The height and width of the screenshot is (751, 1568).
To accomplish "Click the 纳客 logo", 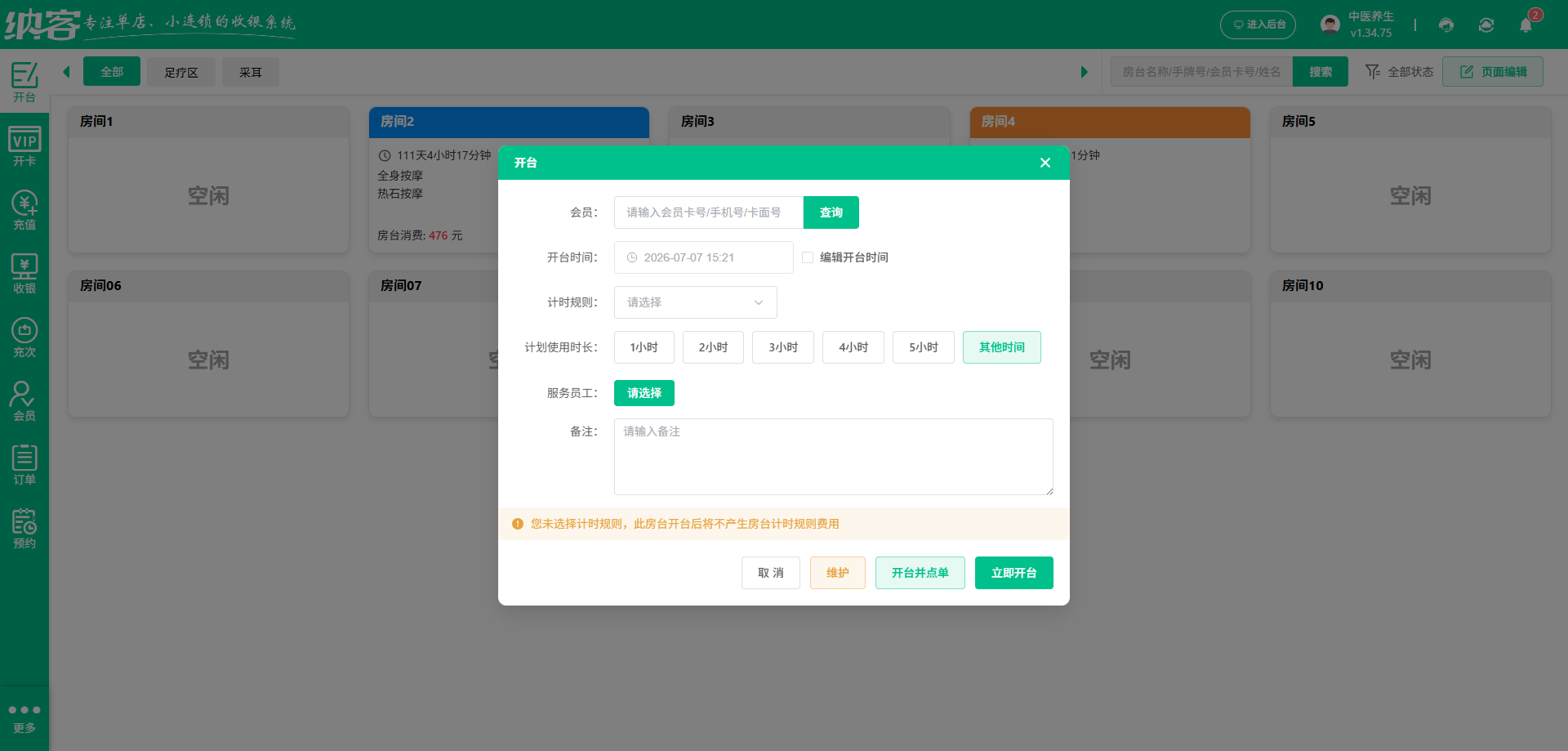I will tap(42, 25).
